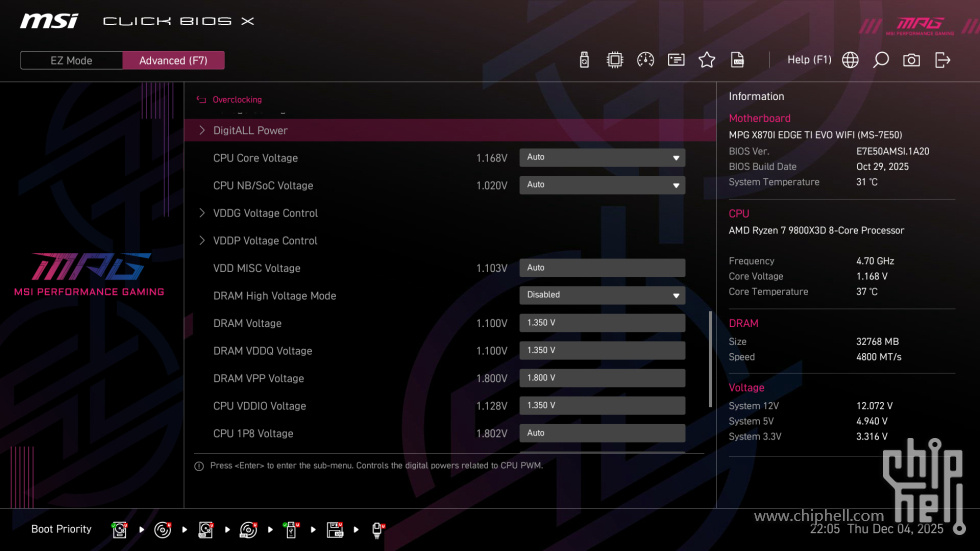Click Help (F1) button
The image size is (980, 551).
click(x=809, y=60)
